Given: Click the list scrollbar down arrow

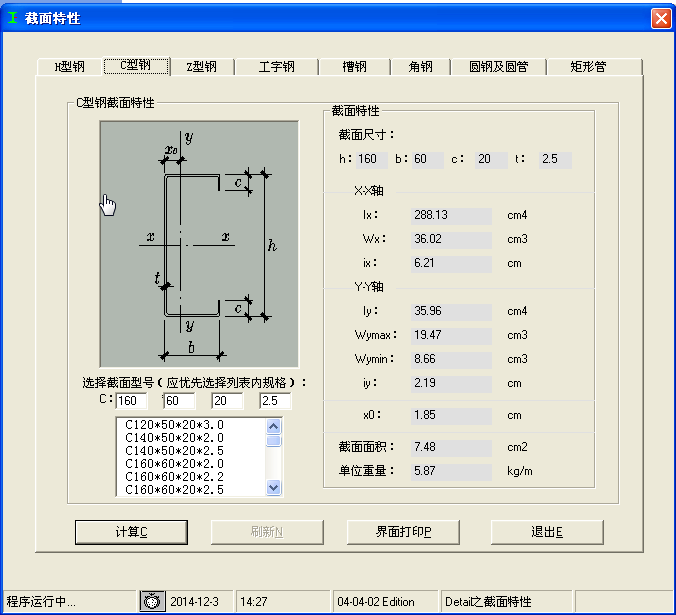Looking at the screenshot, I should (x=274, y=487).
